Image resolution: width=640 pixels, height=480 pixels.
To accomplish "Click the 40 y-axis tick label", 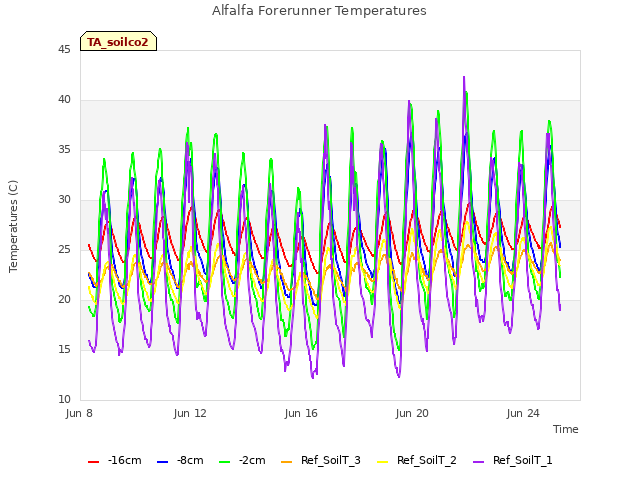I will [x=64, y=100].
